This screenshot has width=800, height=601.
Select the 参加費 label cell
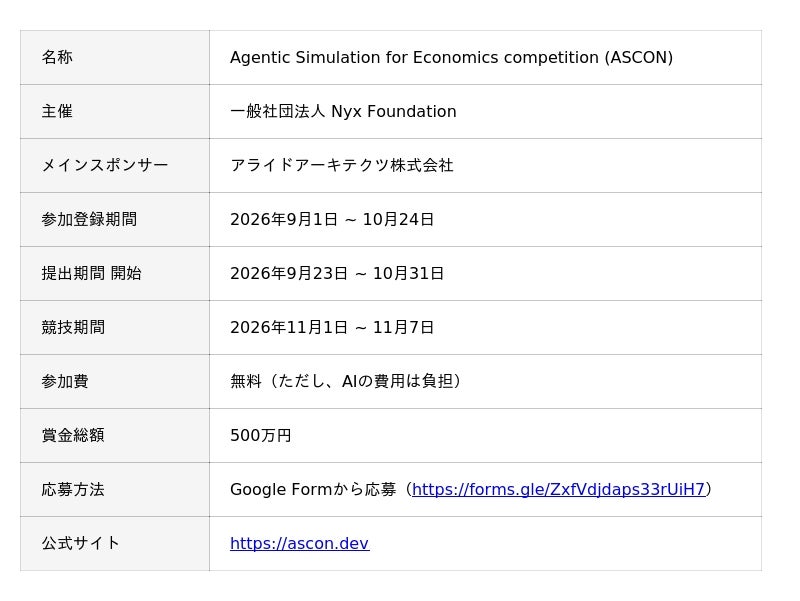click(115, 382)
